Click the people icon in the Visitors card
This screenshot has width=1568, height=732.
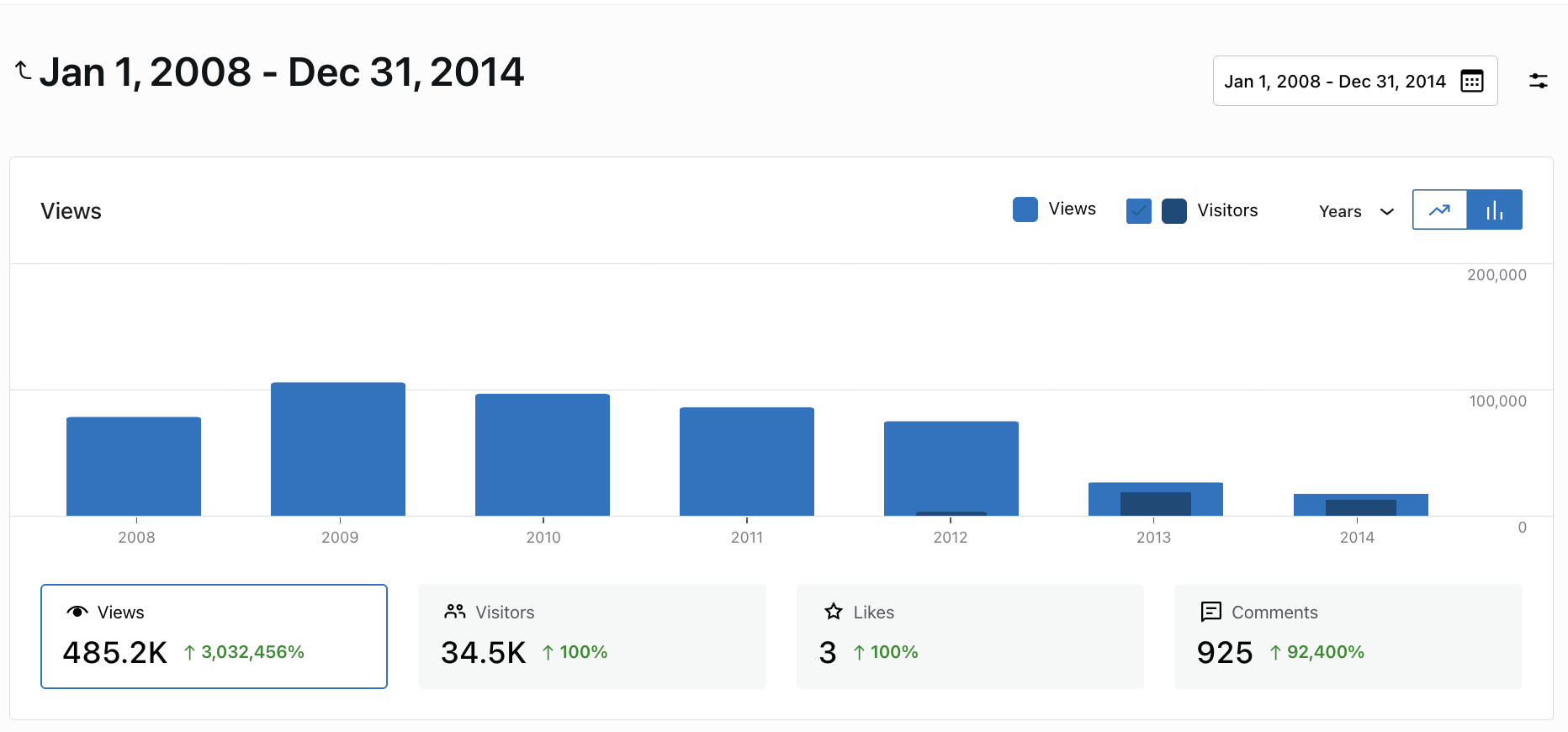(455, 612)
